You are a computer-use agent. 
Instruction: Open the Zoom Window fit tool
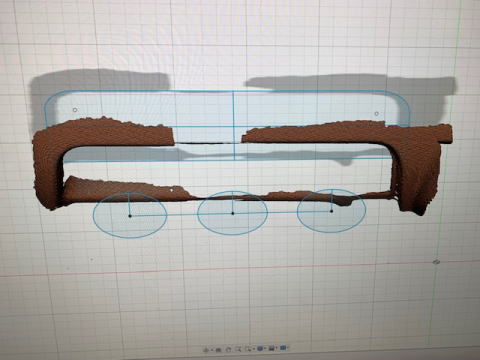pyautogui.click(x=248, y=349)
